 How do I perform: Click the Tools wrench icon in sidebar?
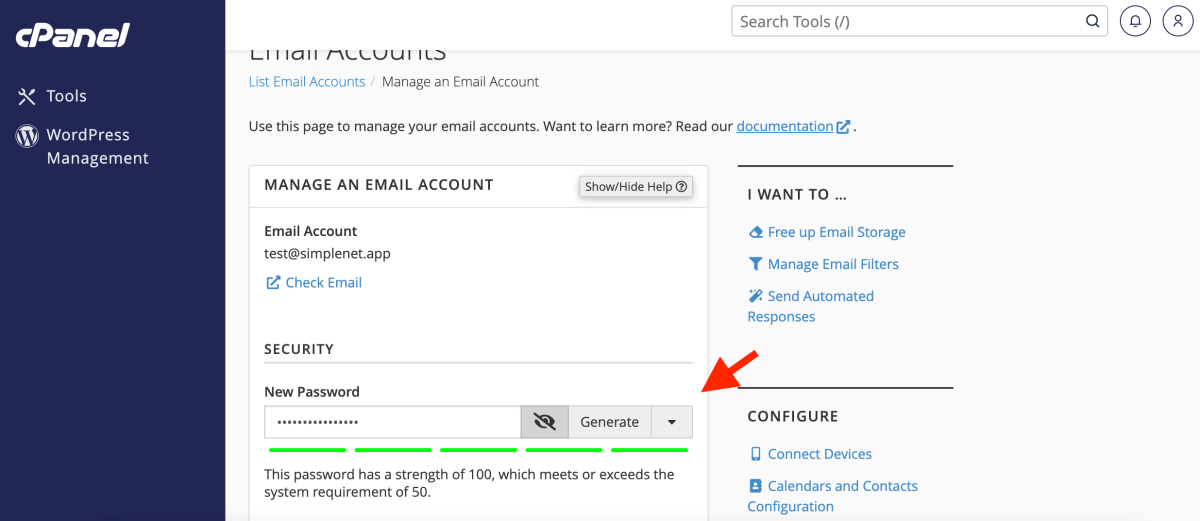27,96
